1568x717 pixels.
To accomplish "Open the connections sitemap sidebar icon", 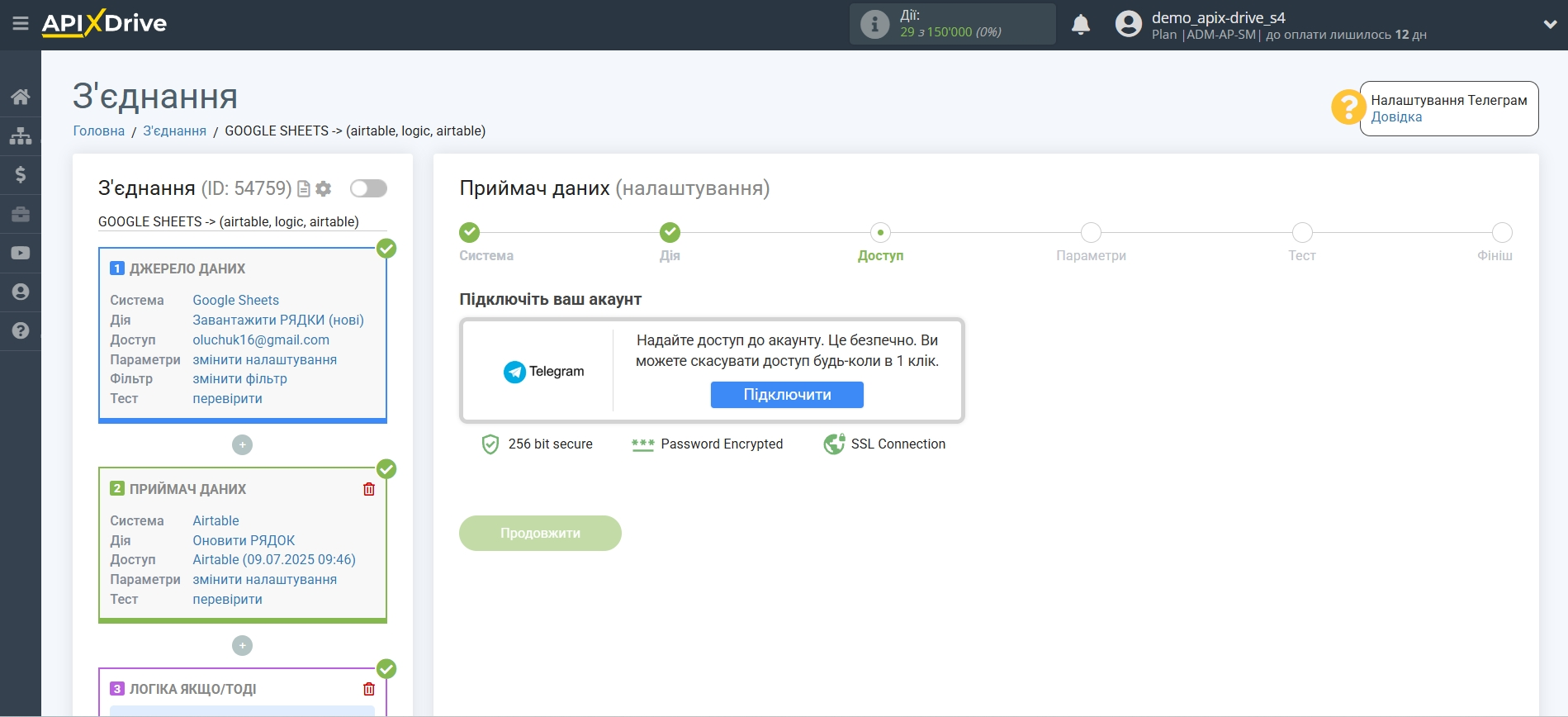I will pyautogui.click(x=21, y=135).
